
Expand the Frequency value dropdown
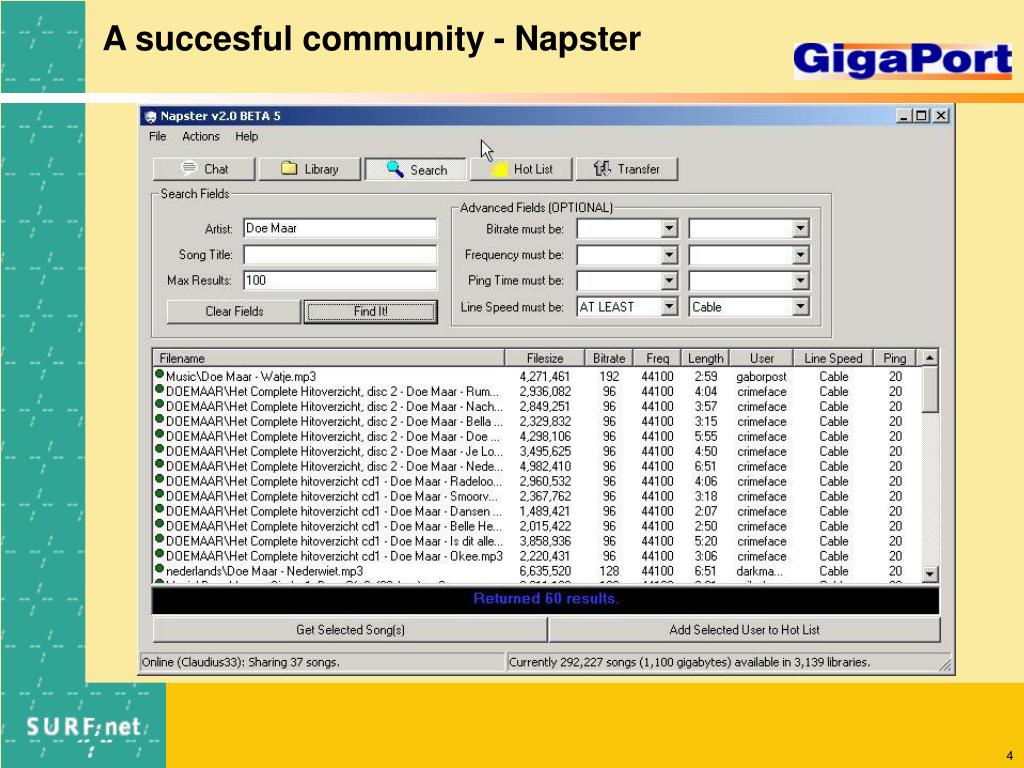pos(801,255)
